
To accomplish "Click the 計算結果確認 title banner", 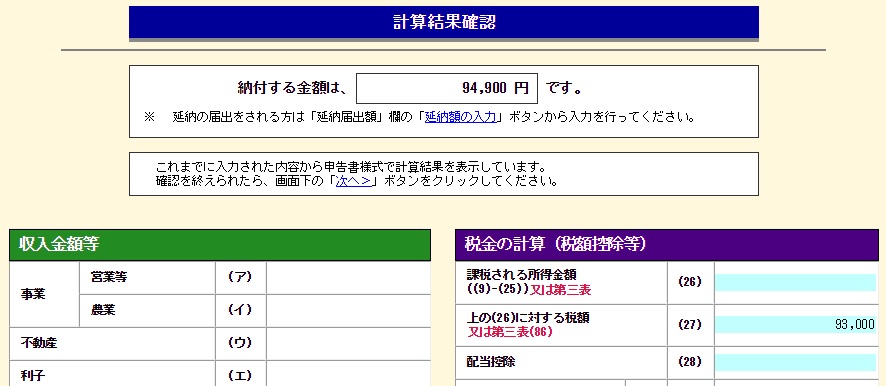I will (x=444, y=23).
